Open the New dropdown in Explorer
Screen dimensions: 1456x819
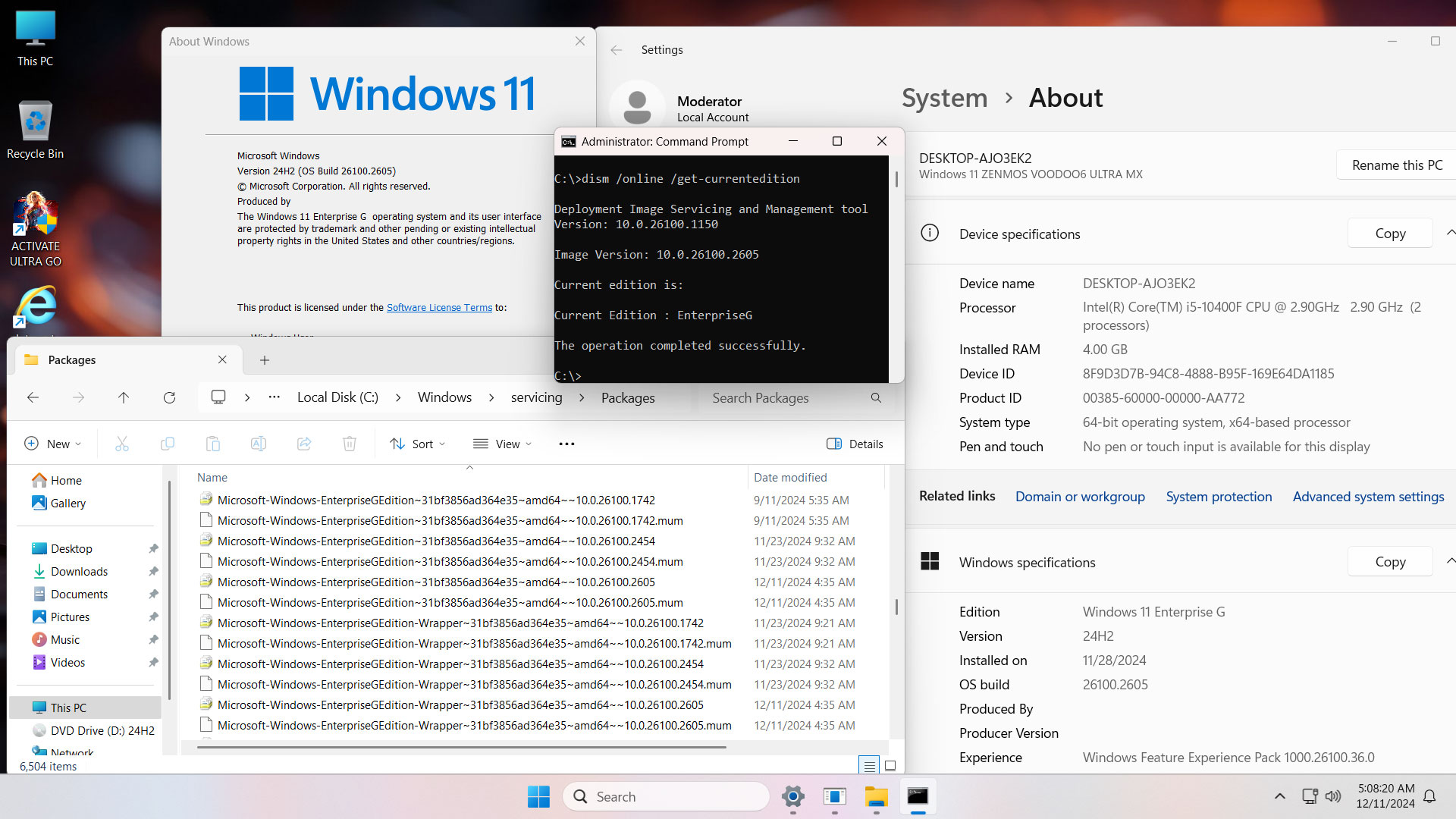click(x=53, y=444)
